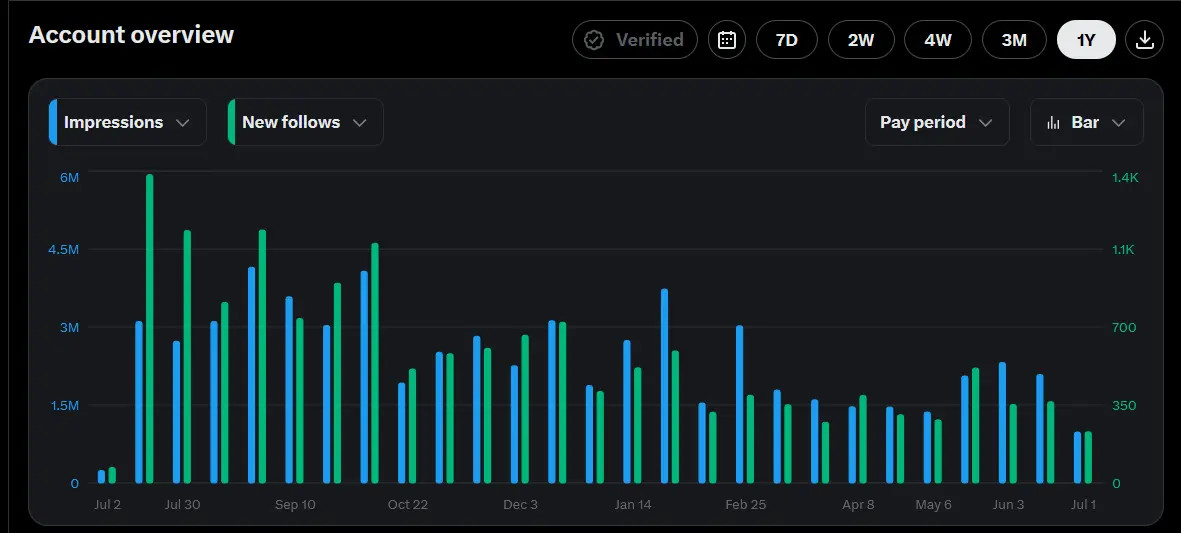Open the calendar date picker icon
Screen dimensions: 1181x533
727,40
